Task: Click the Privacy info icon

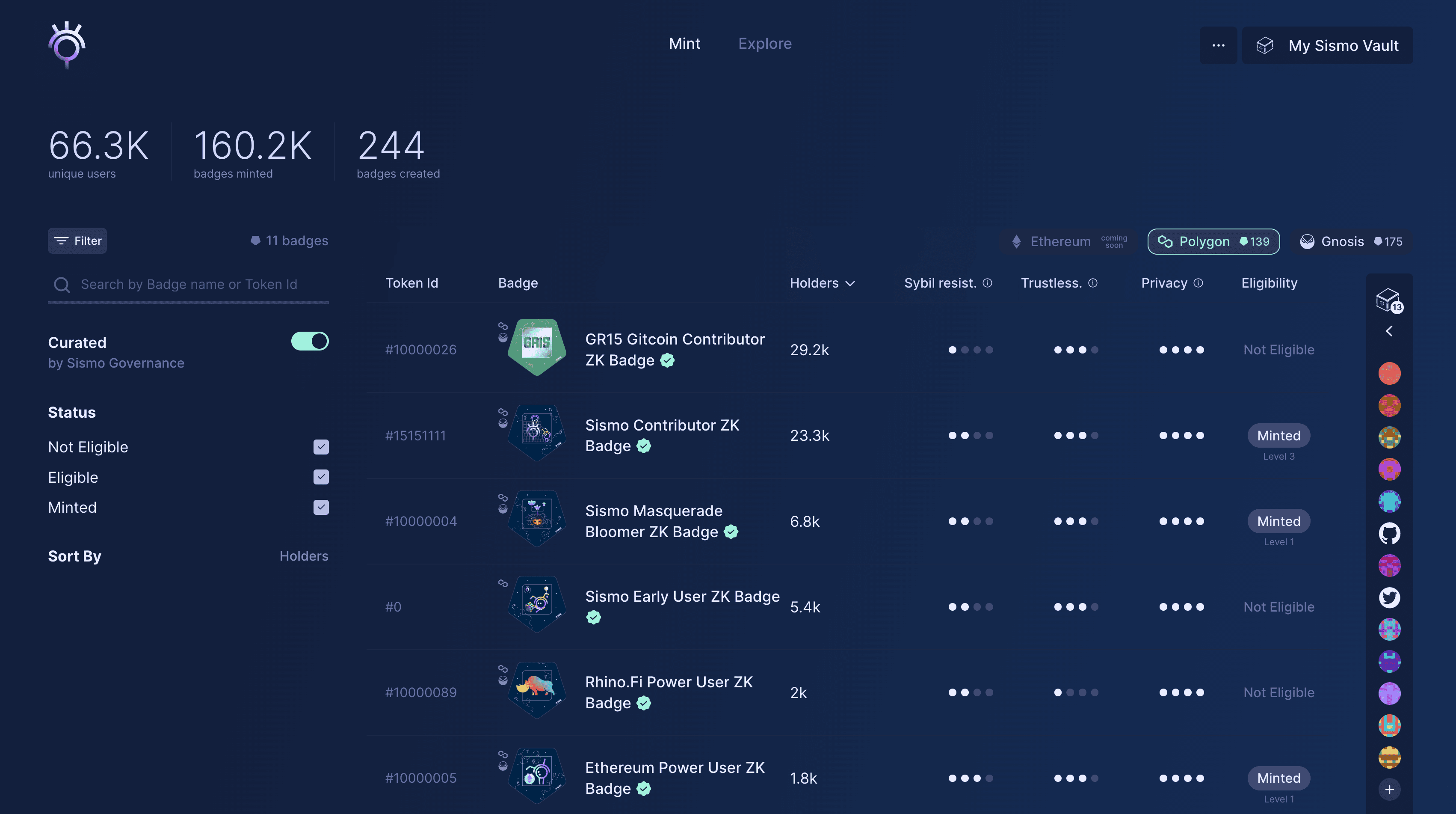Action: click(1198, 283)
